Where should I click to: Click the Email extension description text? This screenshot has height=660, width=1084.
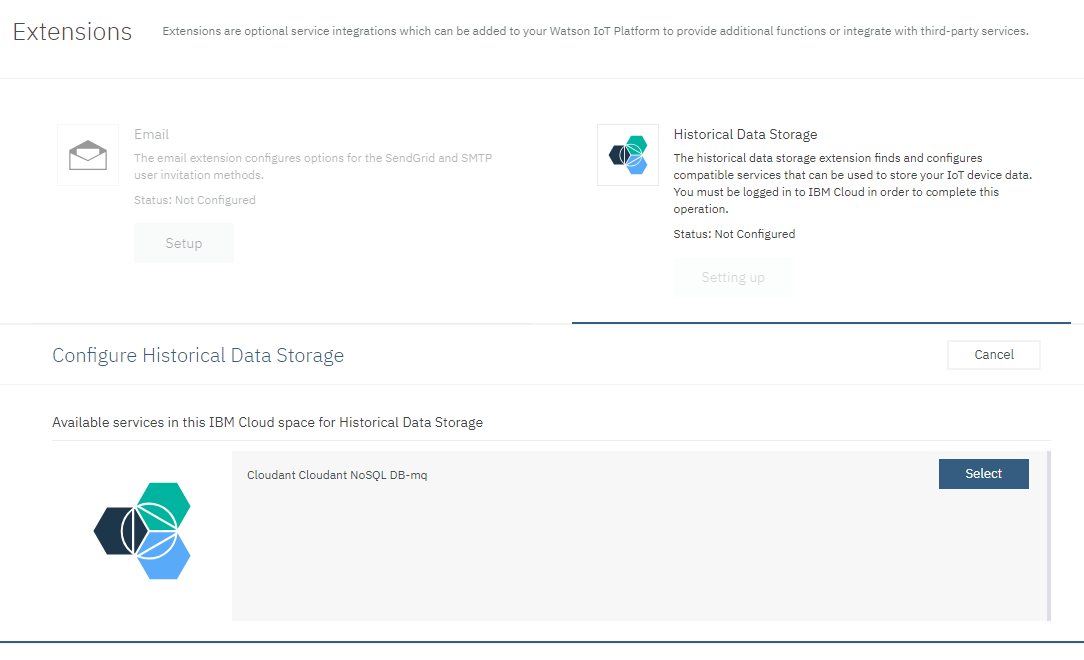313,166
